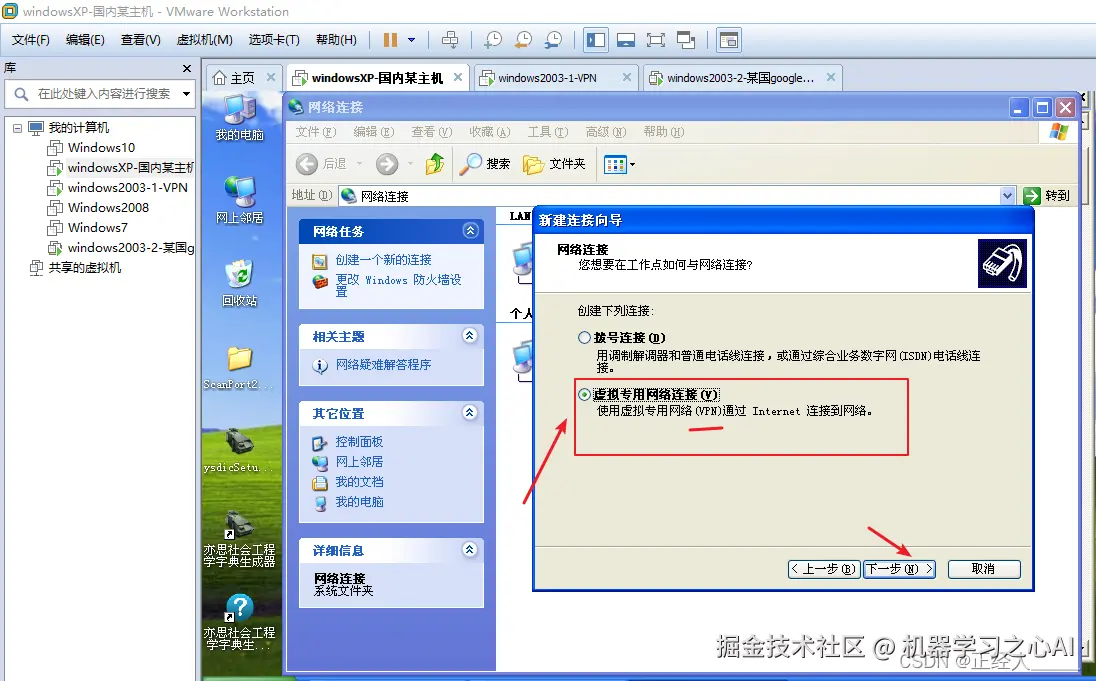
Task: Collapse the 网络任务 panel
Action: [470, 231]
